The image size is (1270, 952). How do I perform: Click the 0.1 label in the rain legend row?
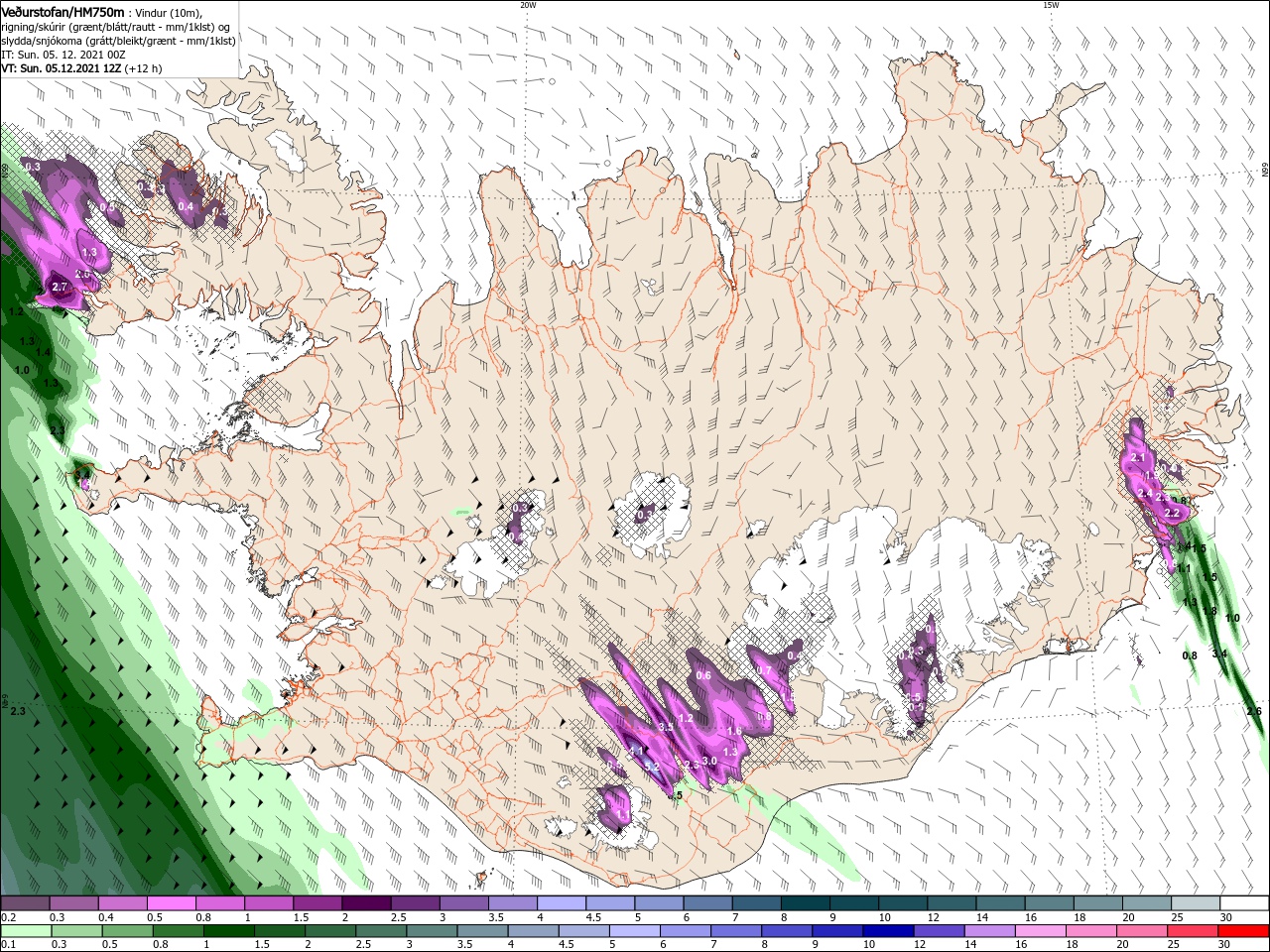point(9,945)
